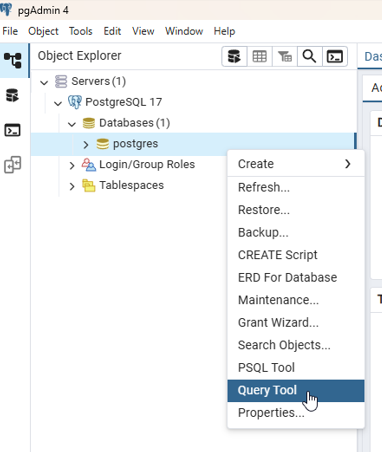Click the Servers group icon
The image size is (382, 452).
(61, 81)
